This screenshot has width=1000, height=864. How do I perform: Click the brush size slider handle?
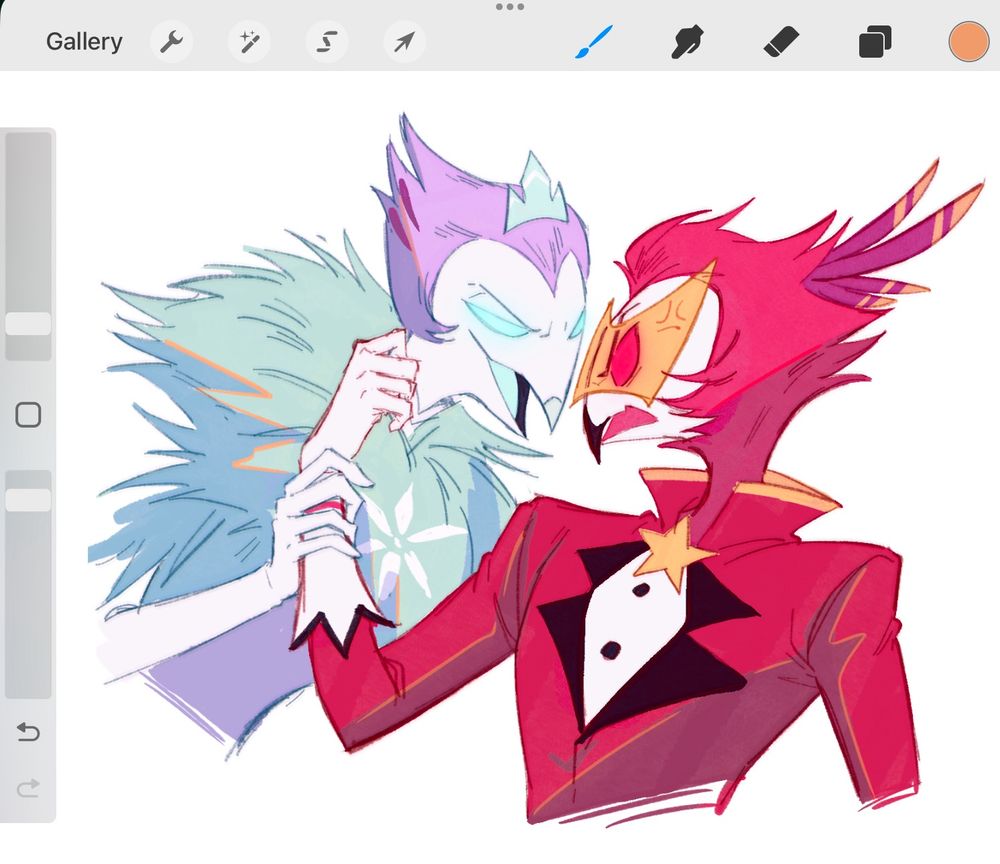pos(28,324)
